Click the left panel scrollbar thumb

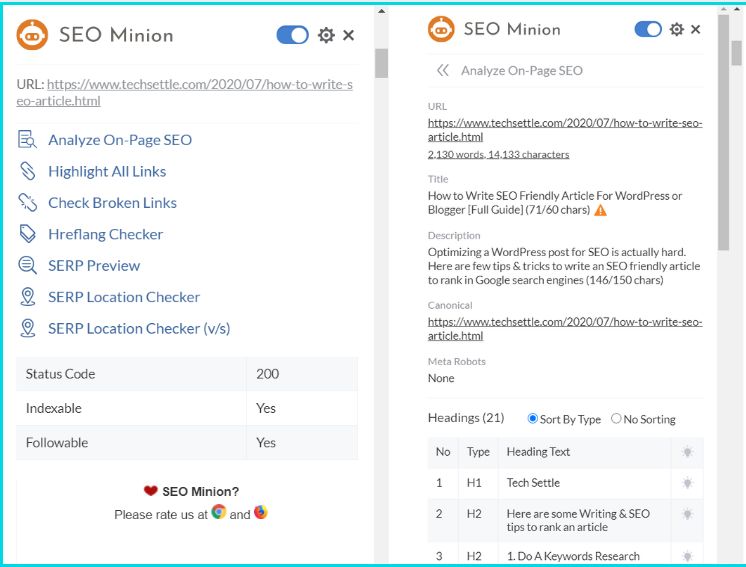tap(381, 63)
